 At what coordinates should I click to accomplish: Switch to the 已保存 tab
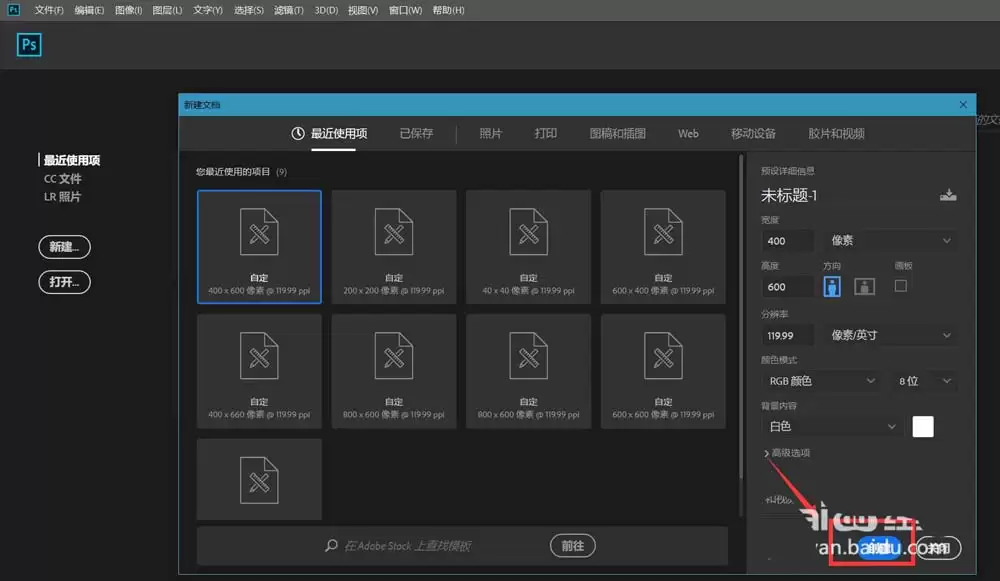pyautogui.click(x=416, y=133)
